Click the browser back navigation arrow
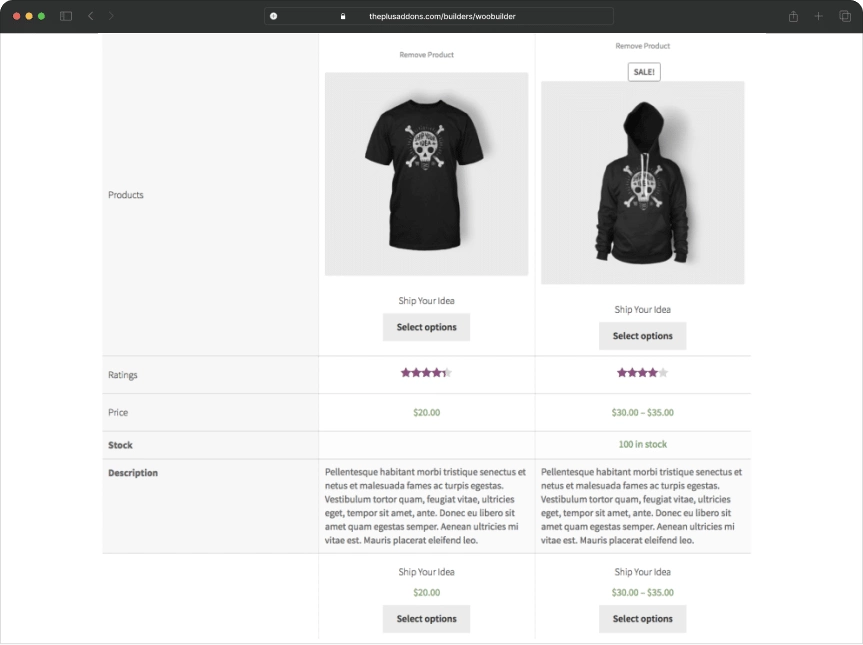Viewport: 863px width, 645px height. tap(90, 16)
